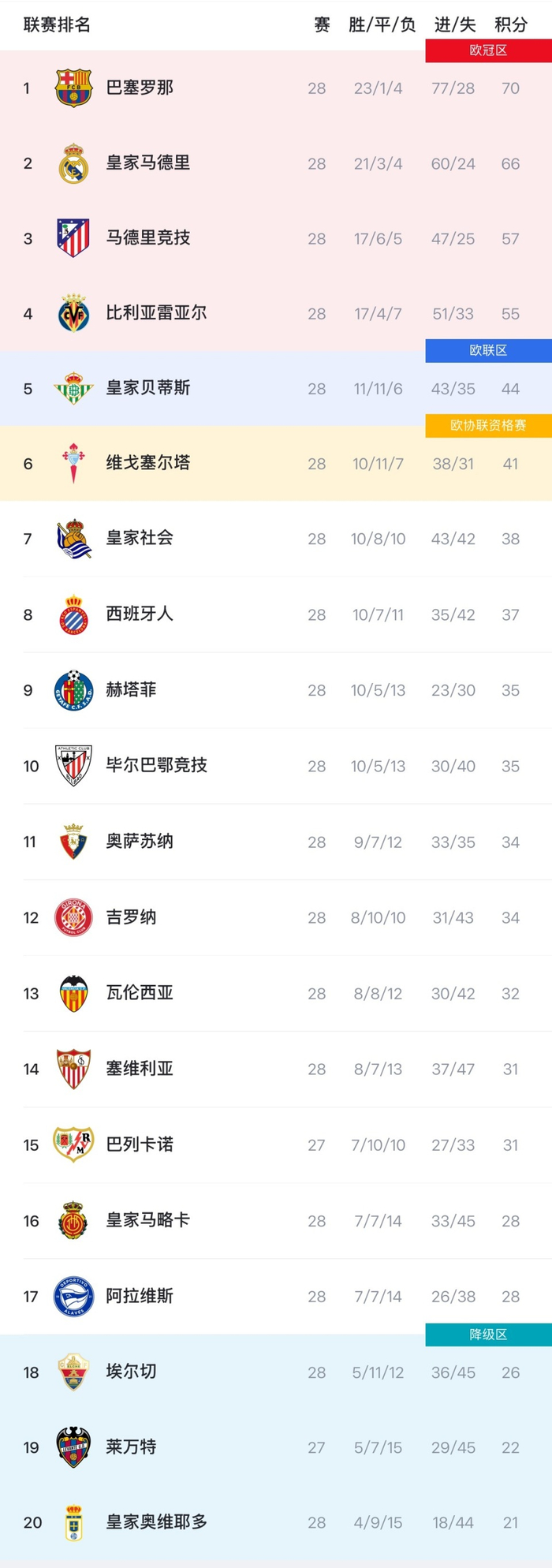This screenshot has width=552, height=1568.
Task: Click the blue 欧联区 label
Action: click(x=488, y=350)
